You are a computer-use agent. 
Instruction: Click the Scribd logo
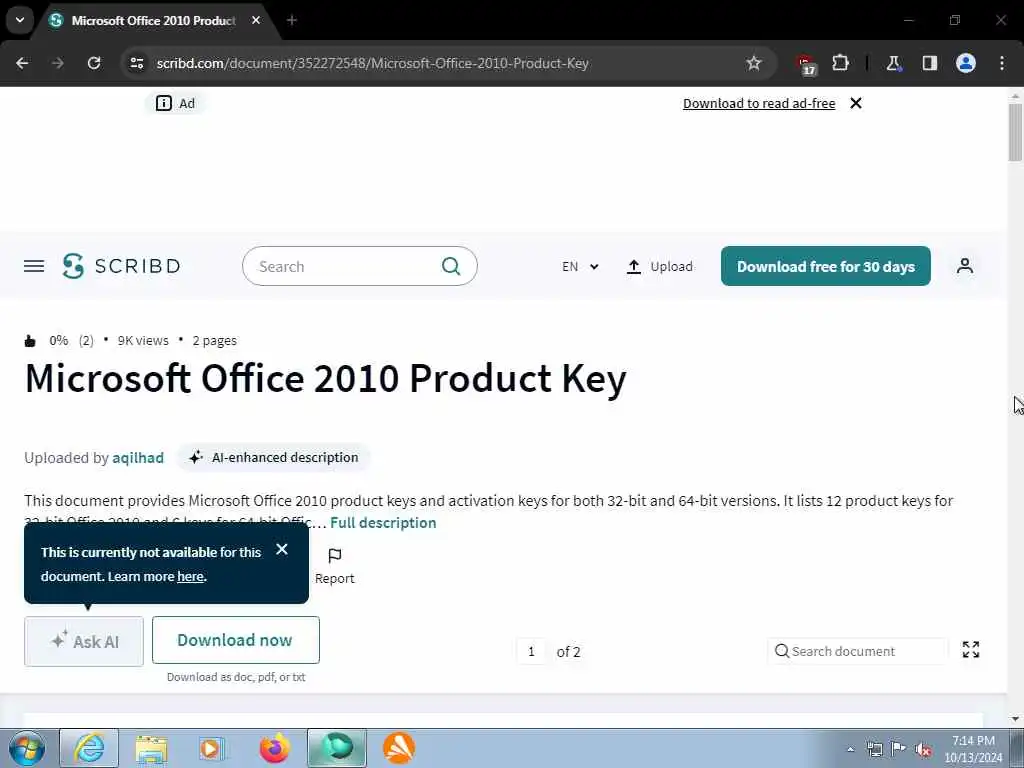[121, 266]
